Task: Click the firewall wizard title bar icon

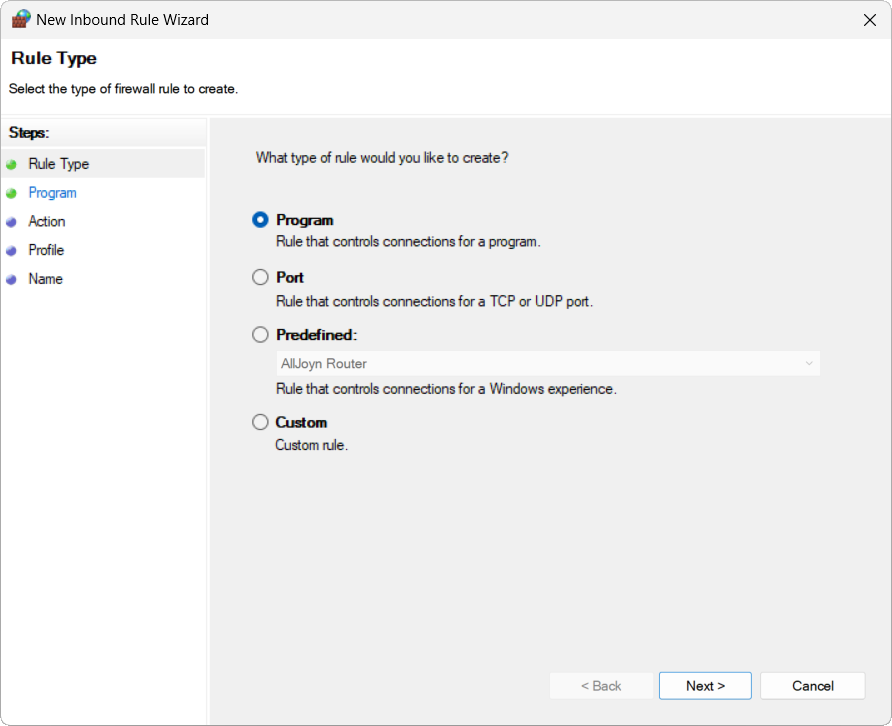Action: [20, 19]
